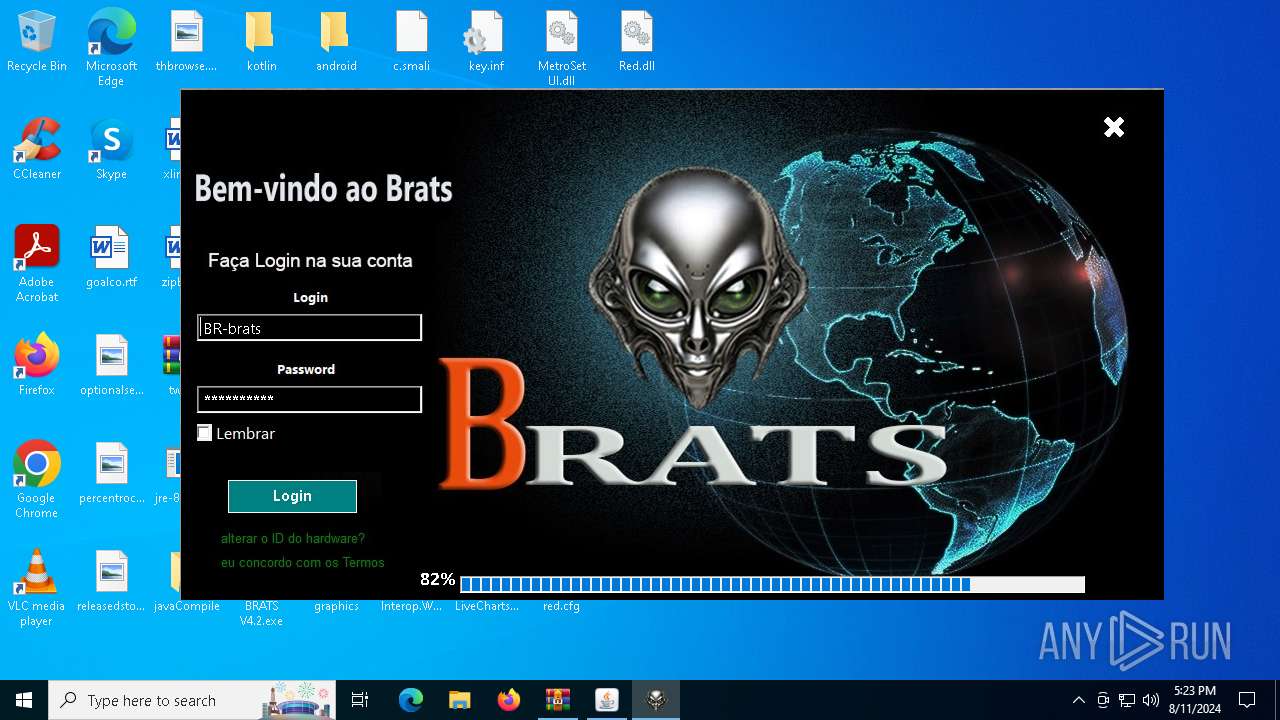Switch to Brats alien taskbar icon
Screen dimensions: 1280x720
pos(656,700)
